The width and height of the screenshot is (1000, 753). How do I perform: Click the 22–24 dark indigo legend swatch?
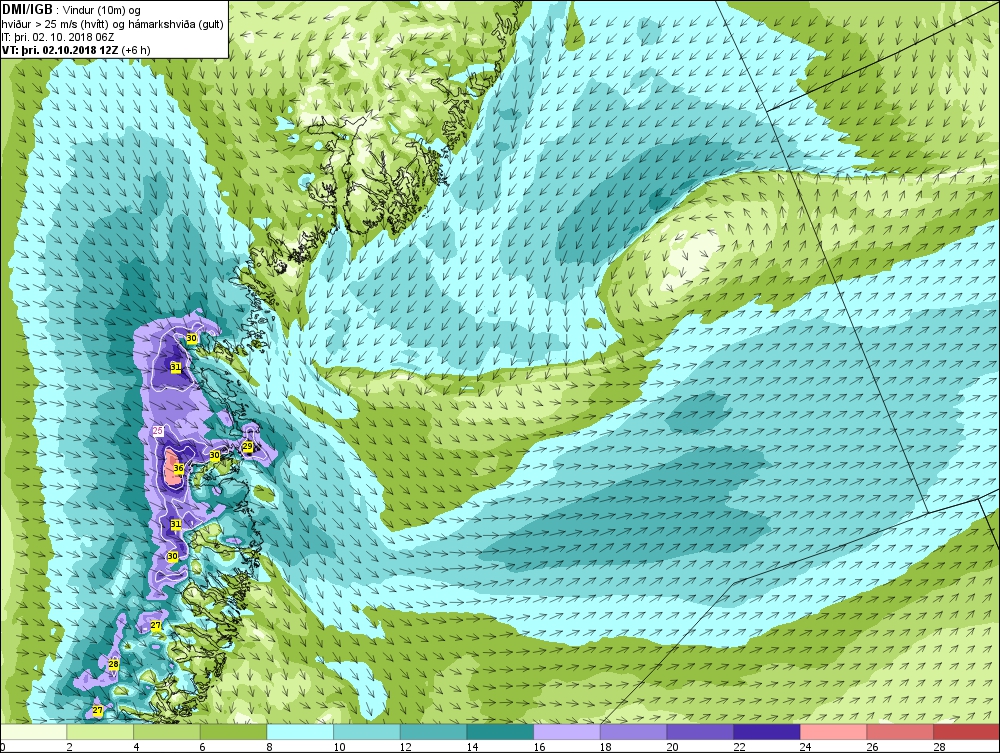pos(767,732)
